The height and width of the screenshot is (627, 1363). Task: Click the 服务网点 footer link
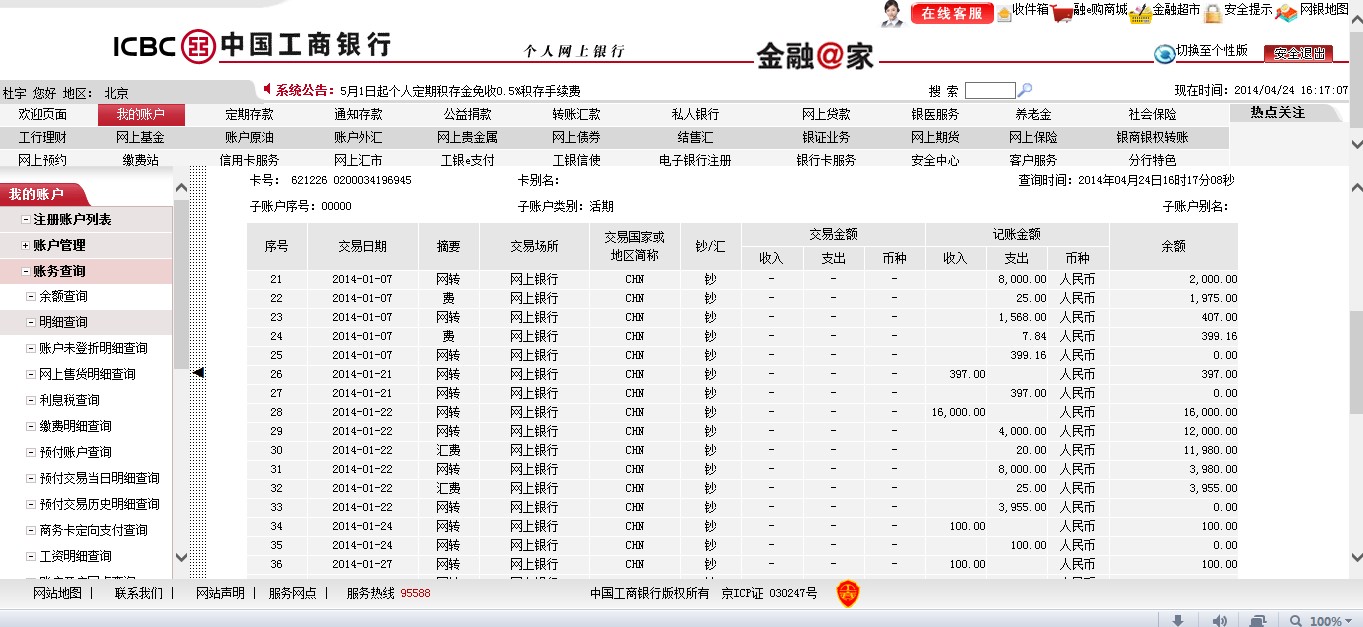[292, 593]
